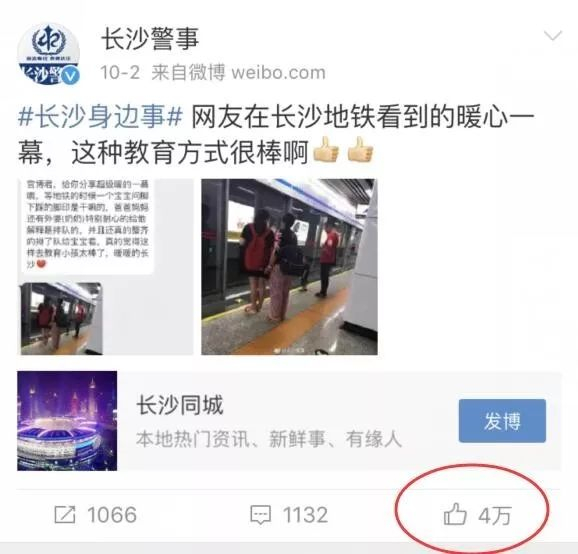578x554 pixels.
Task: Click the 发博 button
Action: click(x=502, y=421)
